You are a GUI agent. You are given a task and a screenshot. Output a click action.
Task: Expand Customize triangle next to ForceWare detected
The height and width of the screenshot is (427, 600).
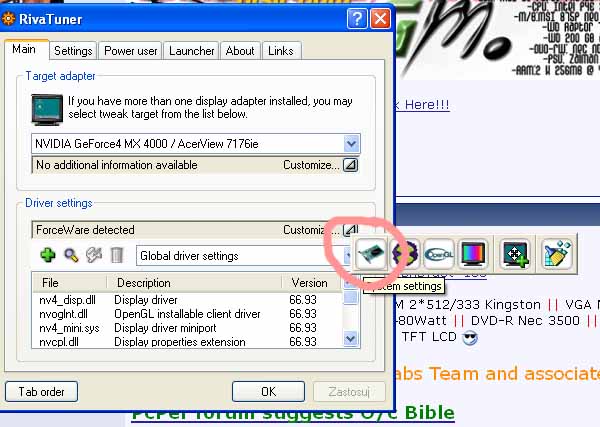pyautogui.click(x=351, y=230)
